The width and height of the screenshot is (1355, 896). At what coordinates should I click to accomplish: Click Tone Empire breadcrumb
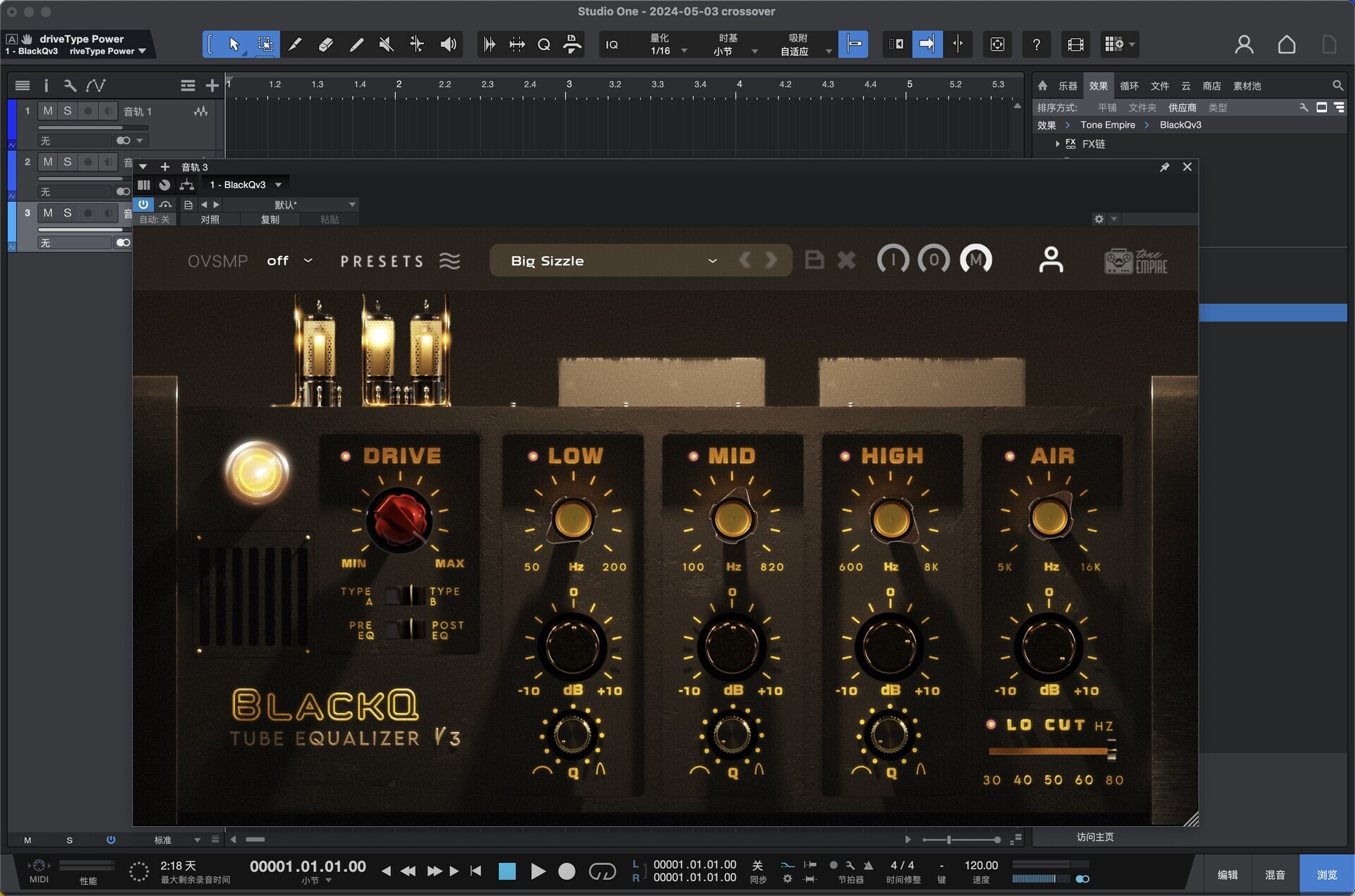point(1107,125)
